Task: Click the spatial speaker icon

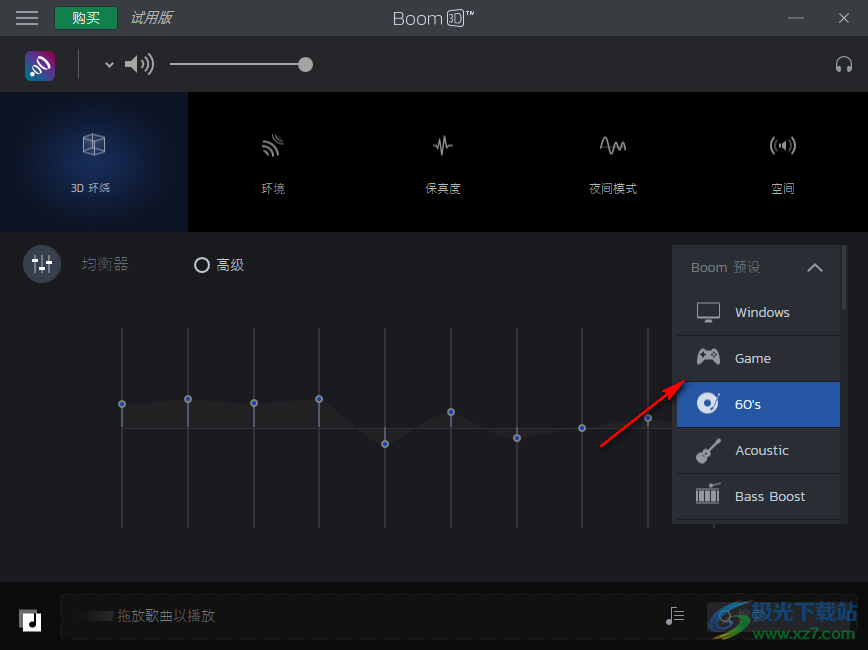Action: 783,146
